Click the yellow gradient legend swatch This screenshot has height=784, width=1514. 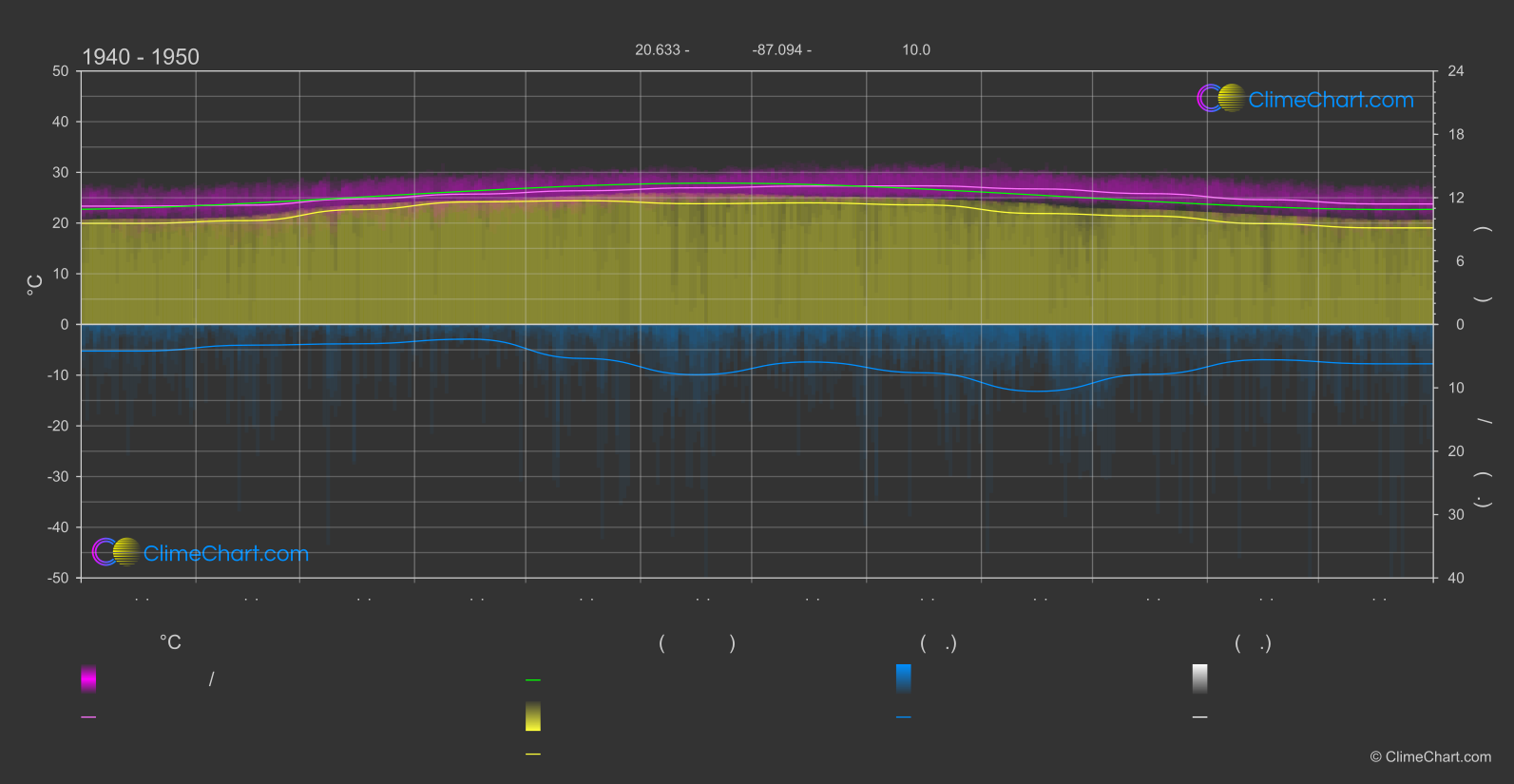coord(533,717)
